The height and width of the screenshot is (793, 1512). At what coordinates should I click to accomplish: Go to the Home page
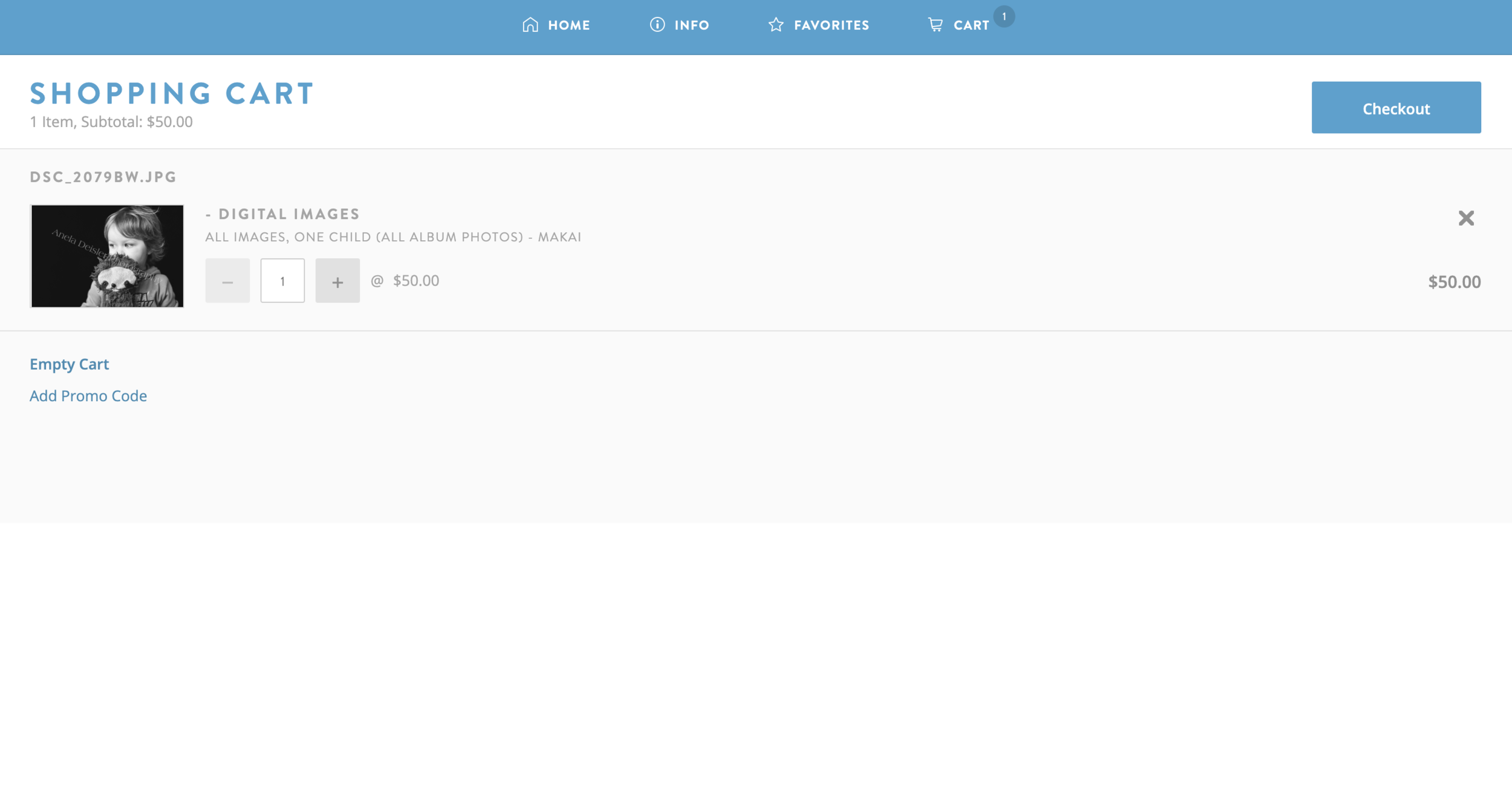coord(556,25)
